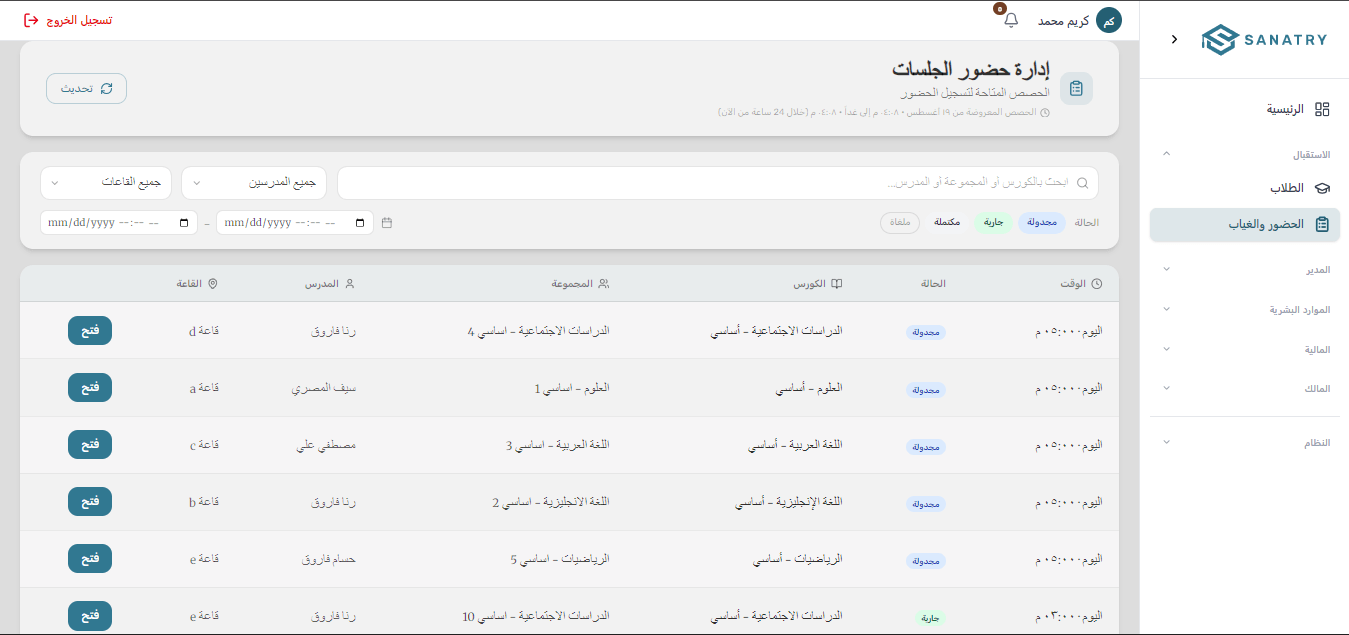Click the clock icon in the الوقت column header
Screen dimensions: 1349x635
(1097, 284)
